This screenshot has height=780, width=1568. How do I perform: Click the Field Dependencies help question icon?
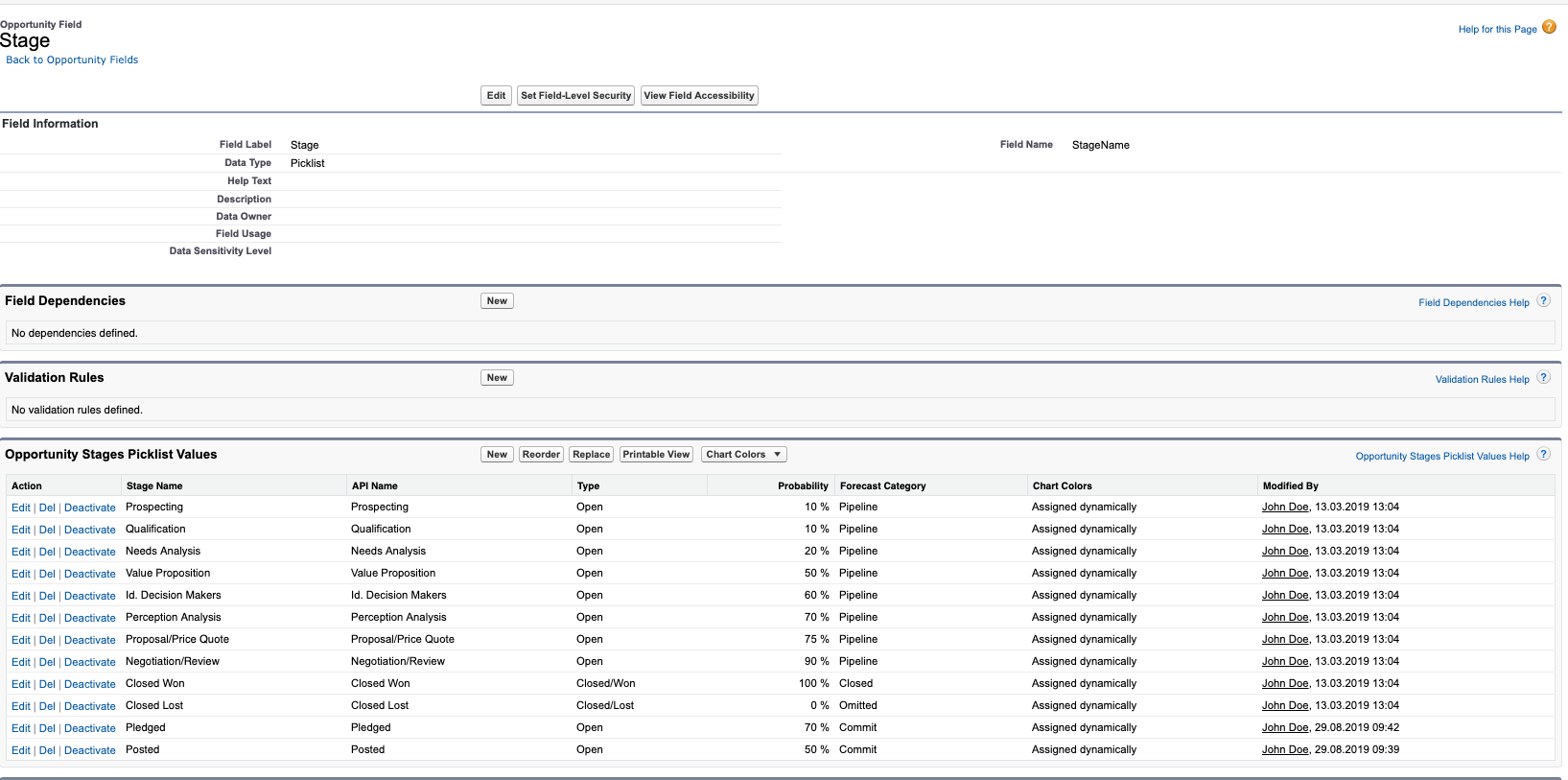pos(1543,300)
